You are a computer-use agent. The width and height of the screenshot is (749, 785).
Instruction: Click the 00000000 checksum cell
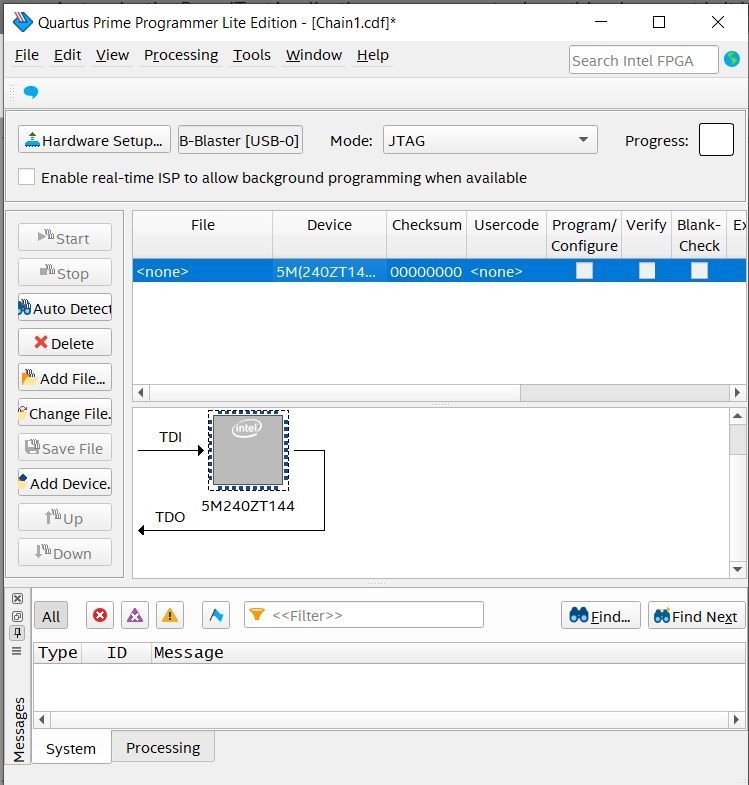tap(426, 271)
